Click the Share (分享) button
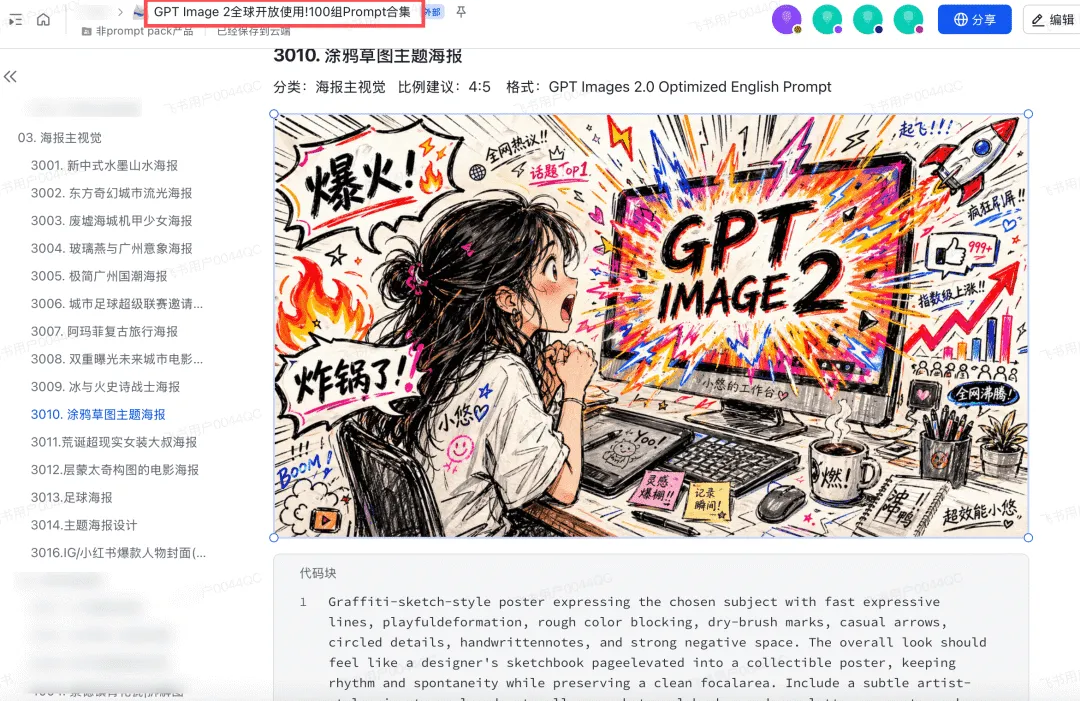Viewport: 1080px width, 701px height. point(974,19)
